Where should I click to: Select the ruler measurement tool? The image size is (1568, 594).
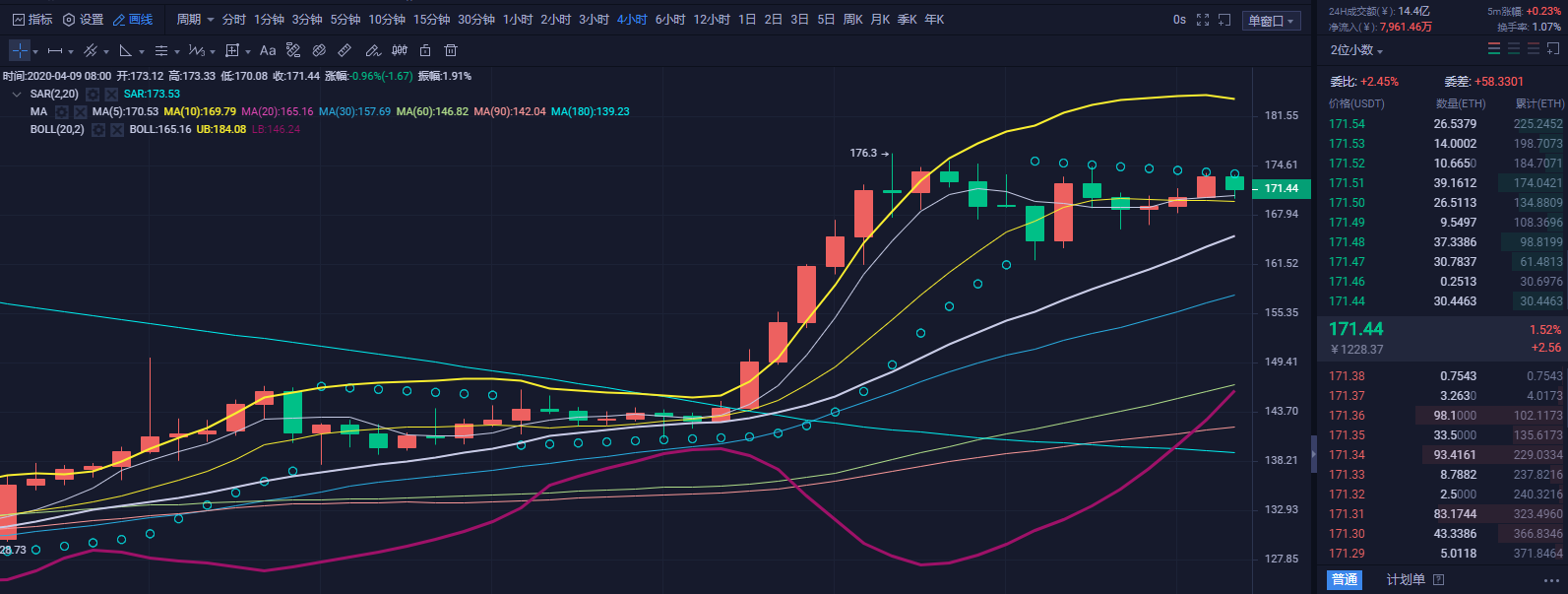pos(345,50)
